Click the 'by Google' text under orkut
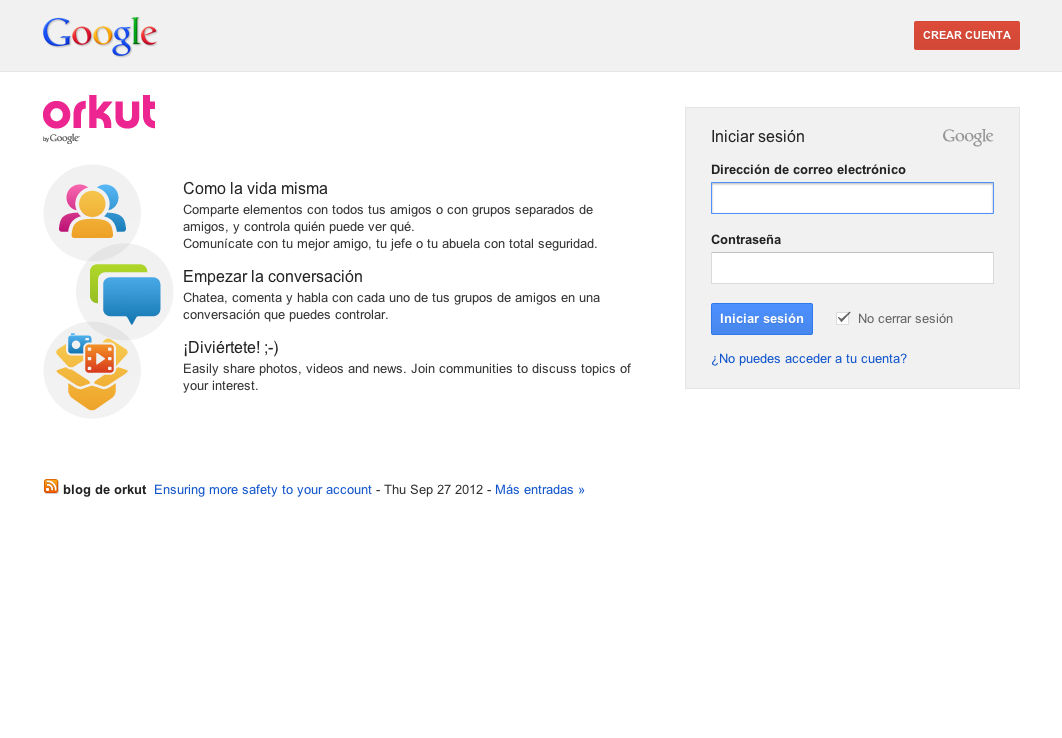1062x738 pixels. (x=61, y=139)
